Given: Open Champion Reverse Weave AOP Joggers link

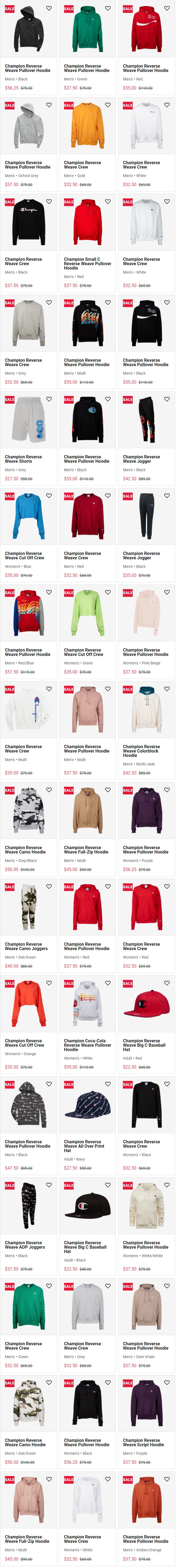Looking at the screenshot, I should coord(25,1245).
